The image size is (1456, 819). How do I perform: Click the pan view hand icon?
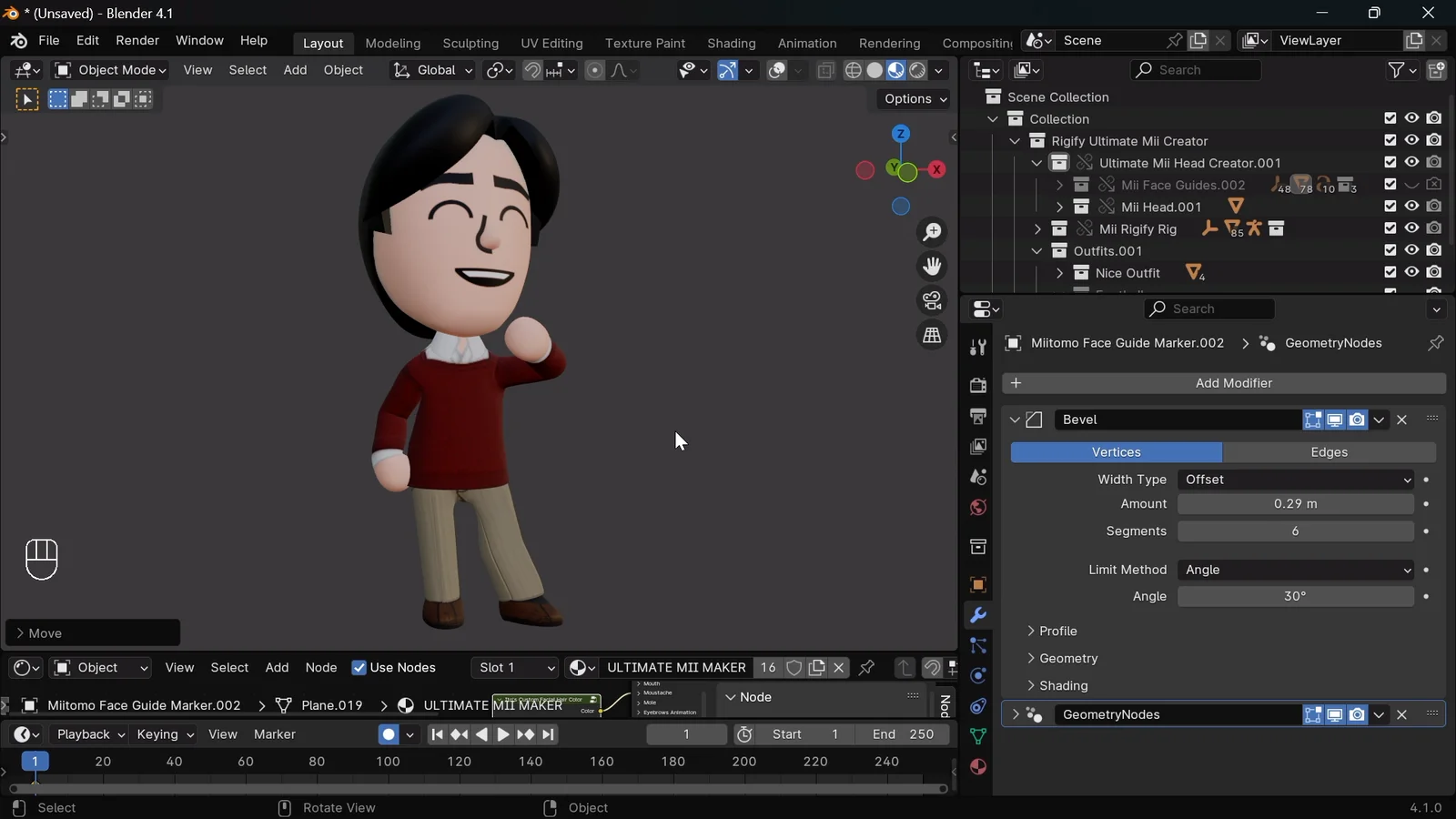[932, 266]
